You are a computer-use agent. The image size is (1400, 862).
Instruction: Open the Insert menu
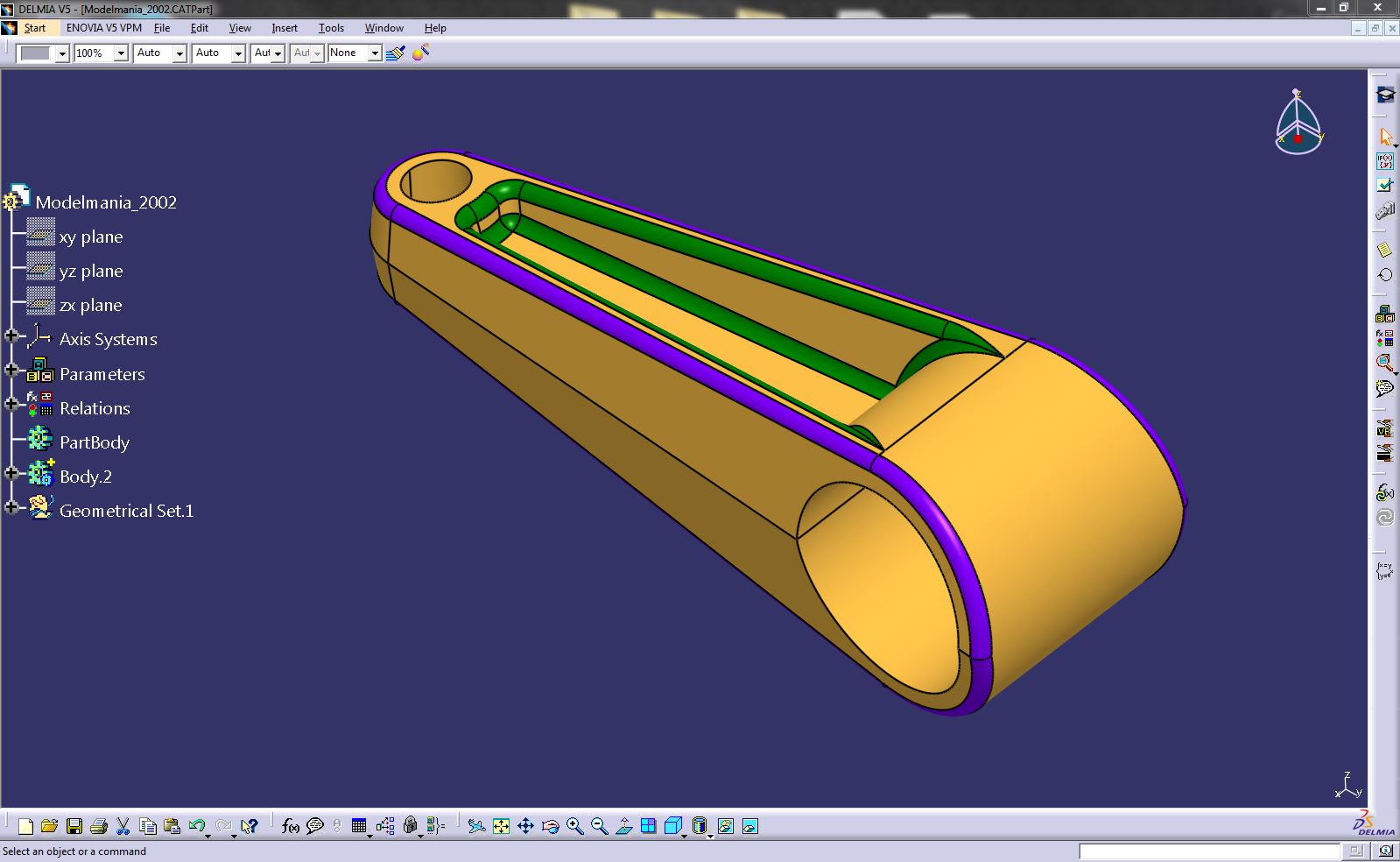285,28
